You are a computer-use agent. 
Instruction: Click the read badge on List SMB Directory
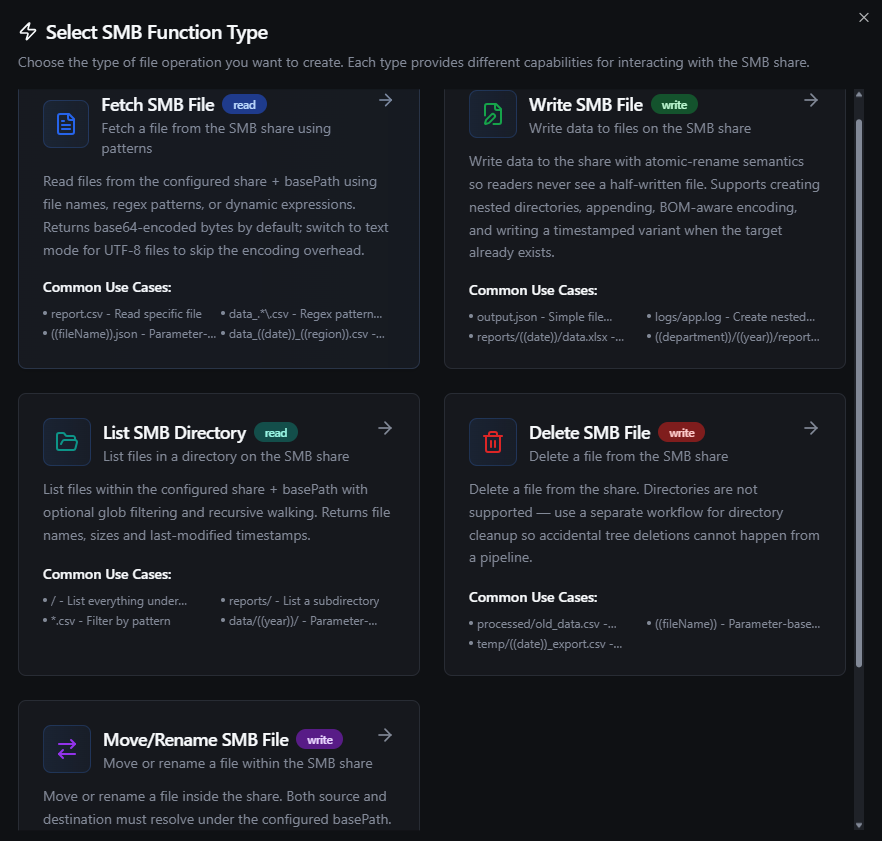(x=276, y=433)
